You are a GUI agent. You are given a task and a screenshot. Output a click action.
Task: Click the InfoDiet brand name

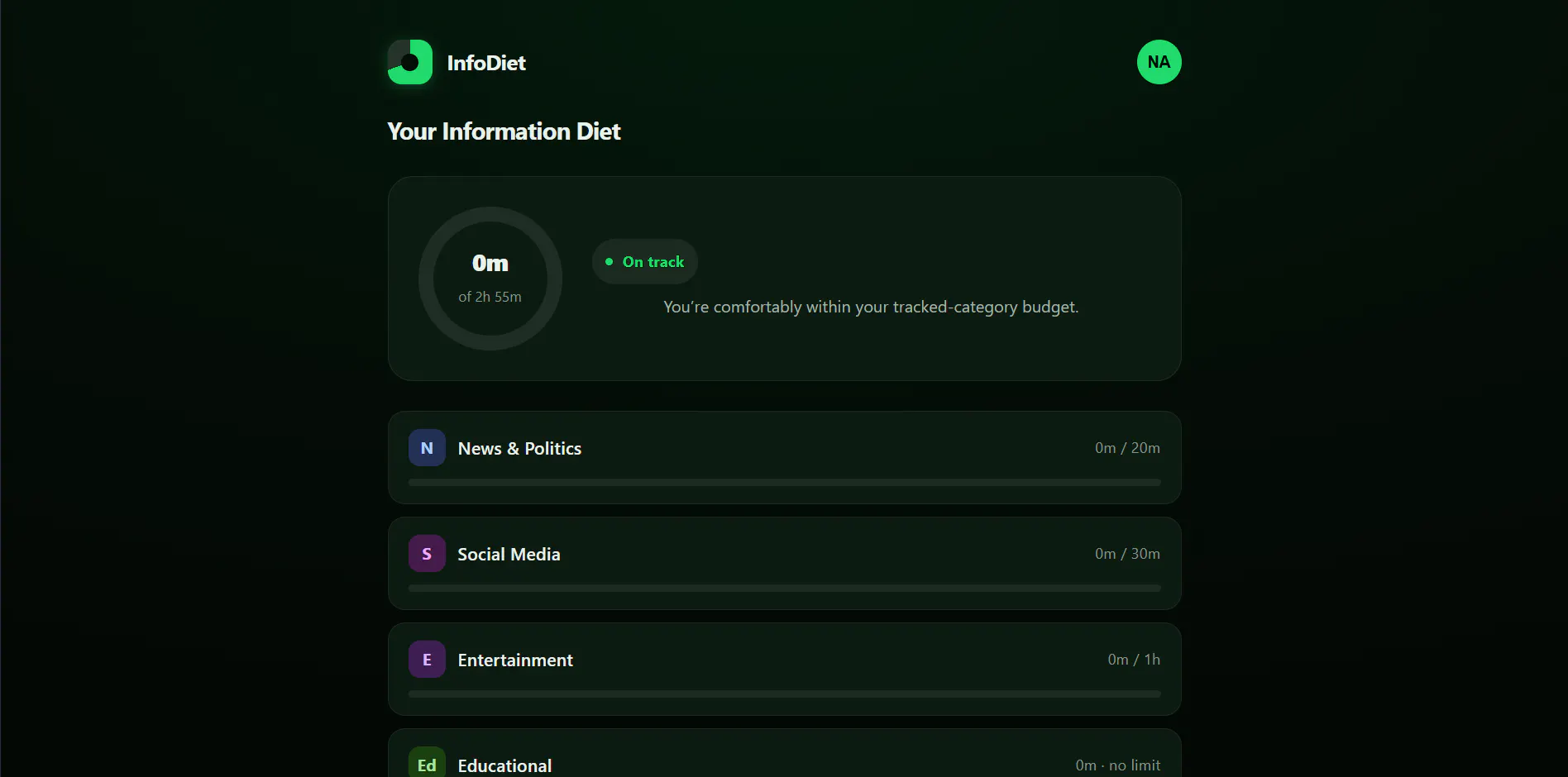click(486, 63)
